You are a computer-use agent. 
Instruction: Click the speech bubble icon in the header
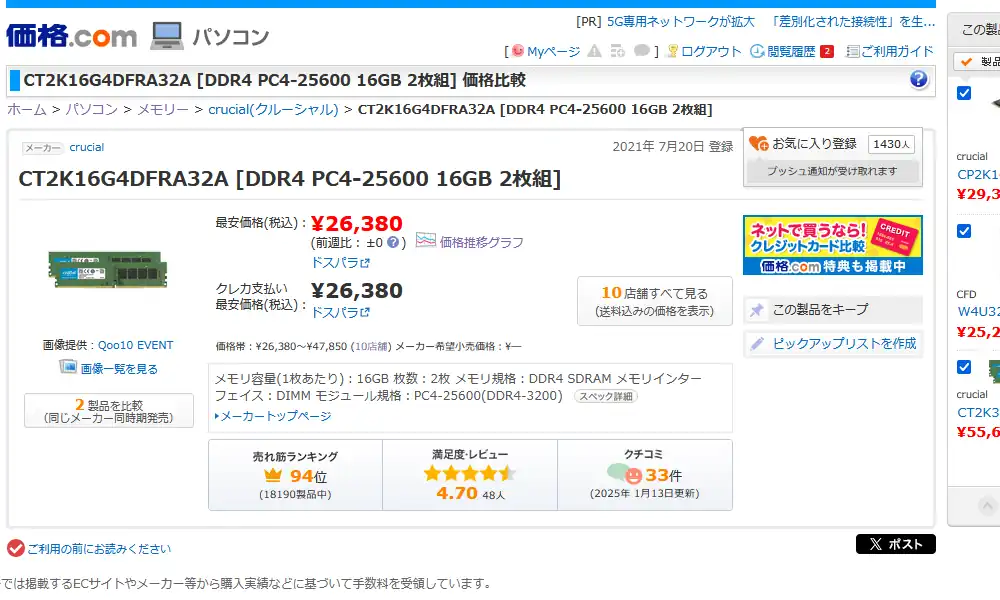(641, 51)
